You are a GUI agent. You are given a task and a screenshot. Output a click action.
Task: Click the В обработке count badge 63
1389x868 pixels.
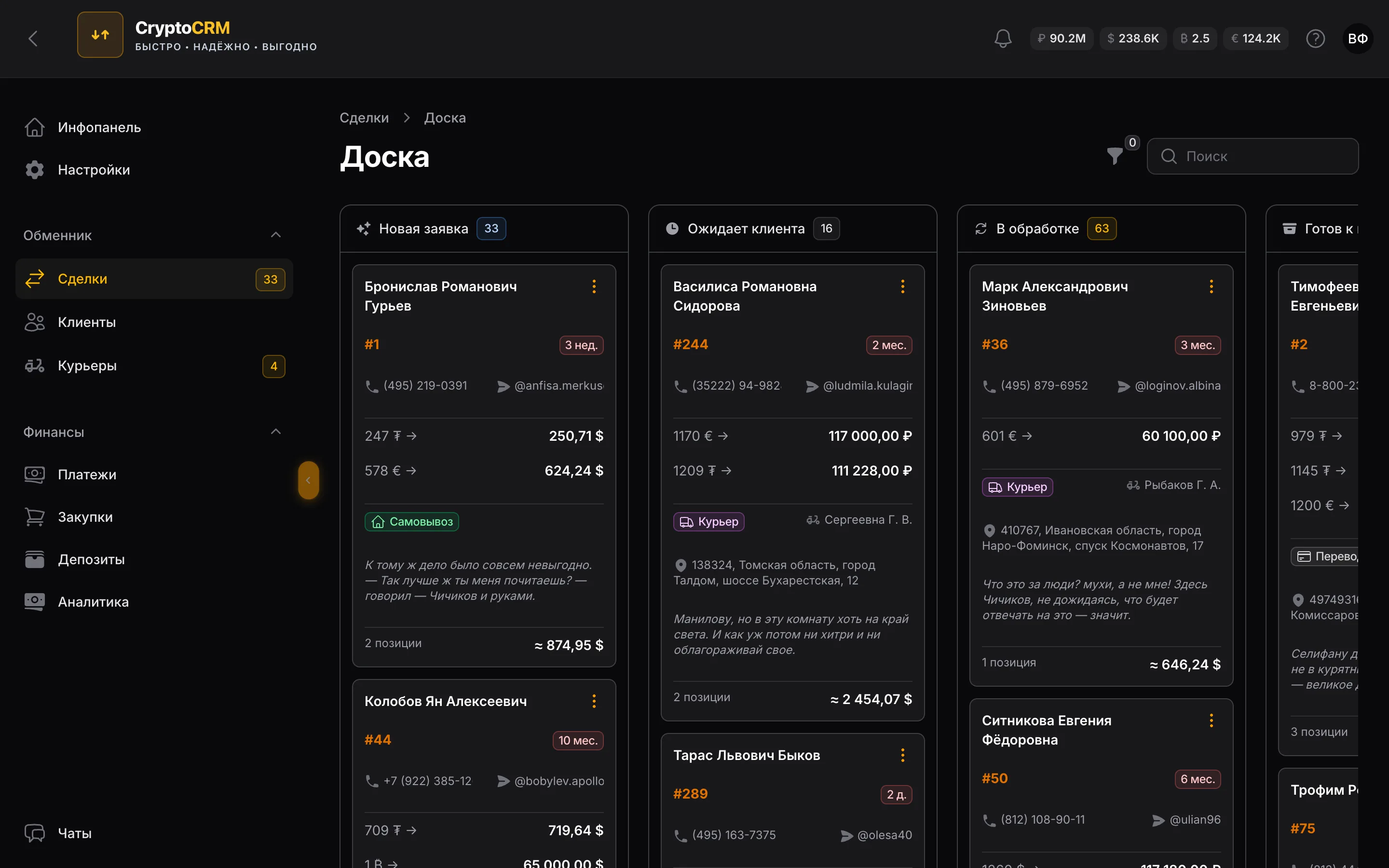(1102, 229)
